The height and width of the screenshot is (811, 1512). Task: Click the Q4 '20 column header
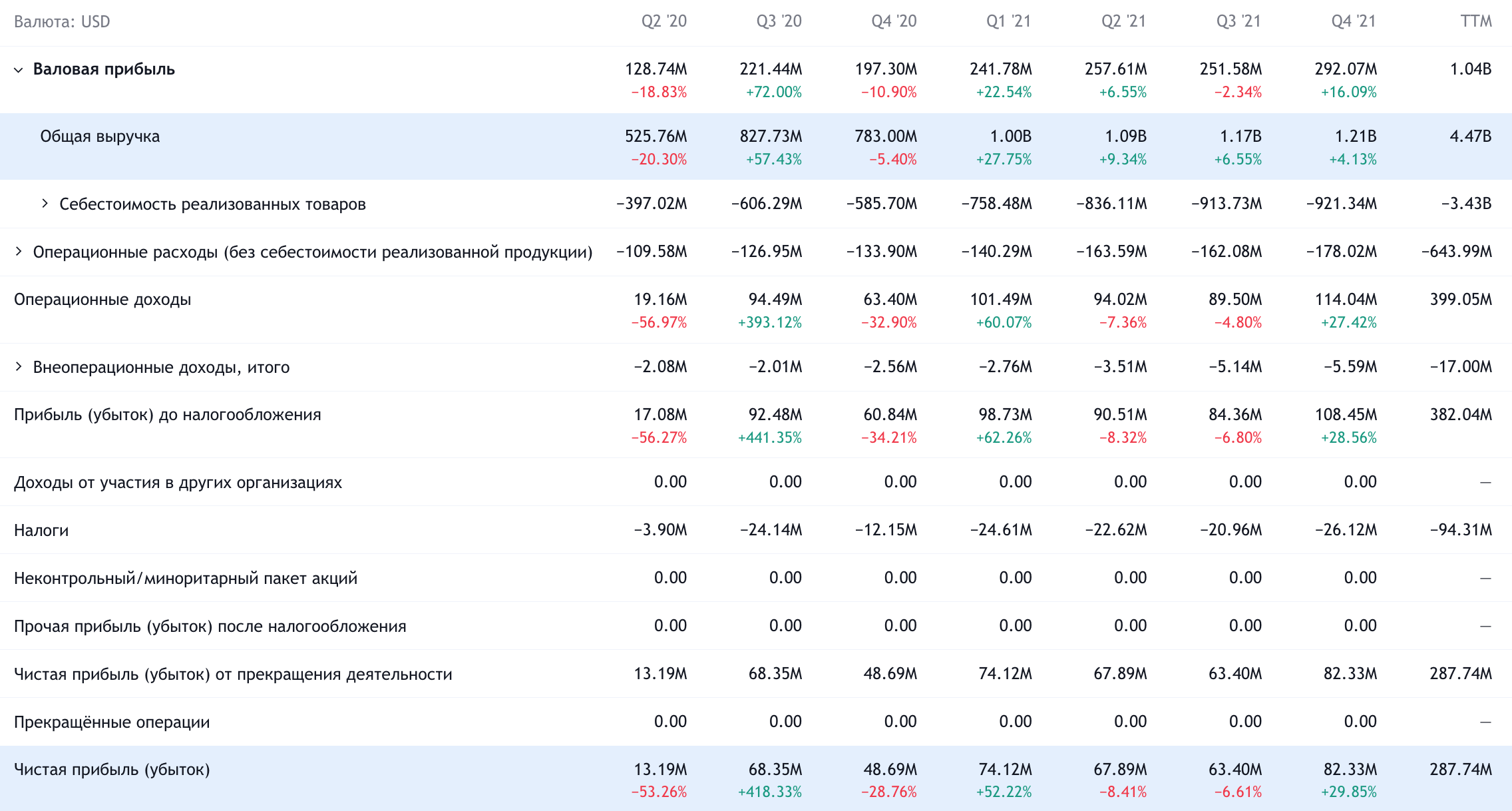894,21
